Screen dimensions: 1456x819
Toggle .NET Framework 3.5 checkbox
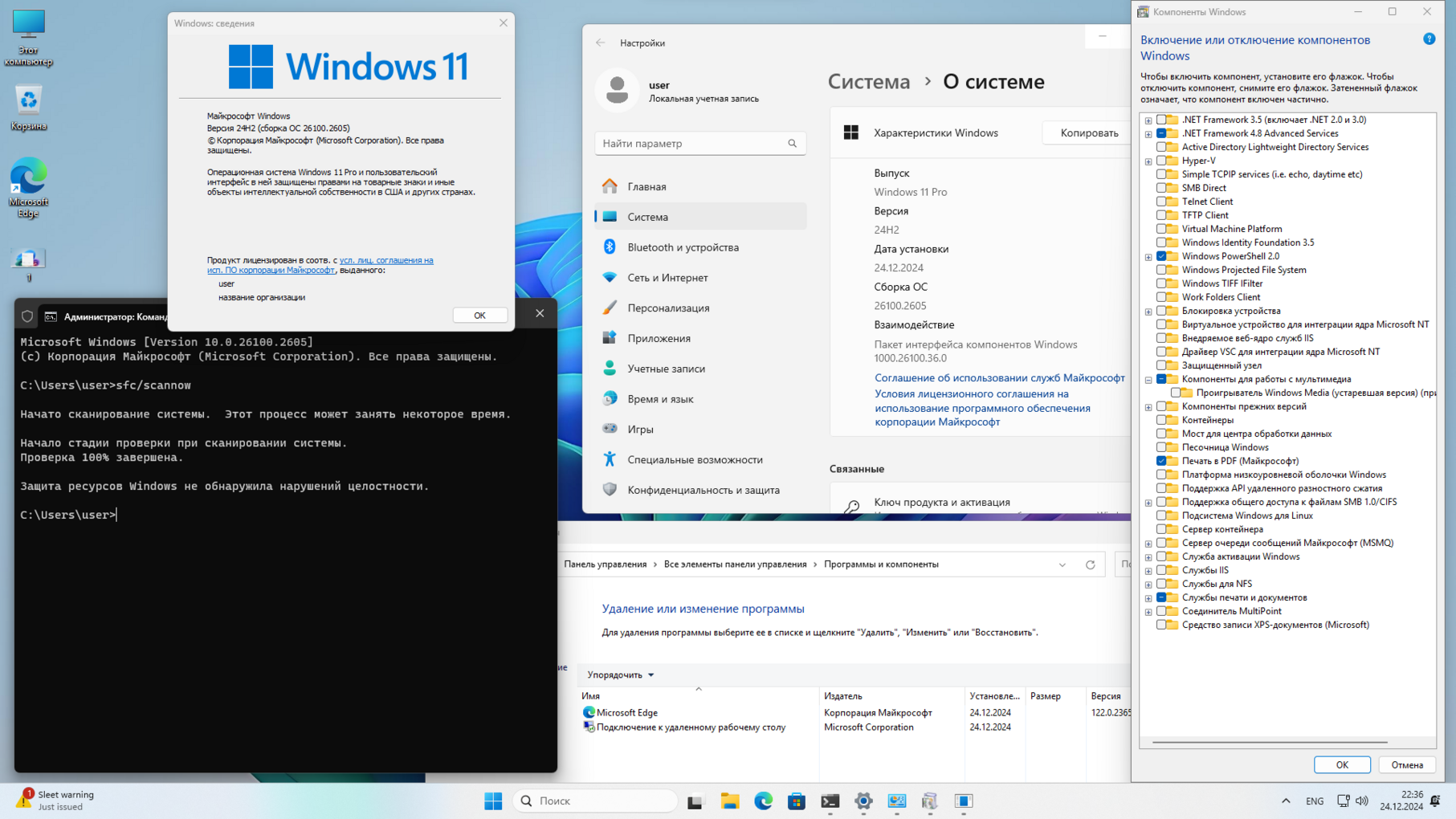[x=1161, y=120]
